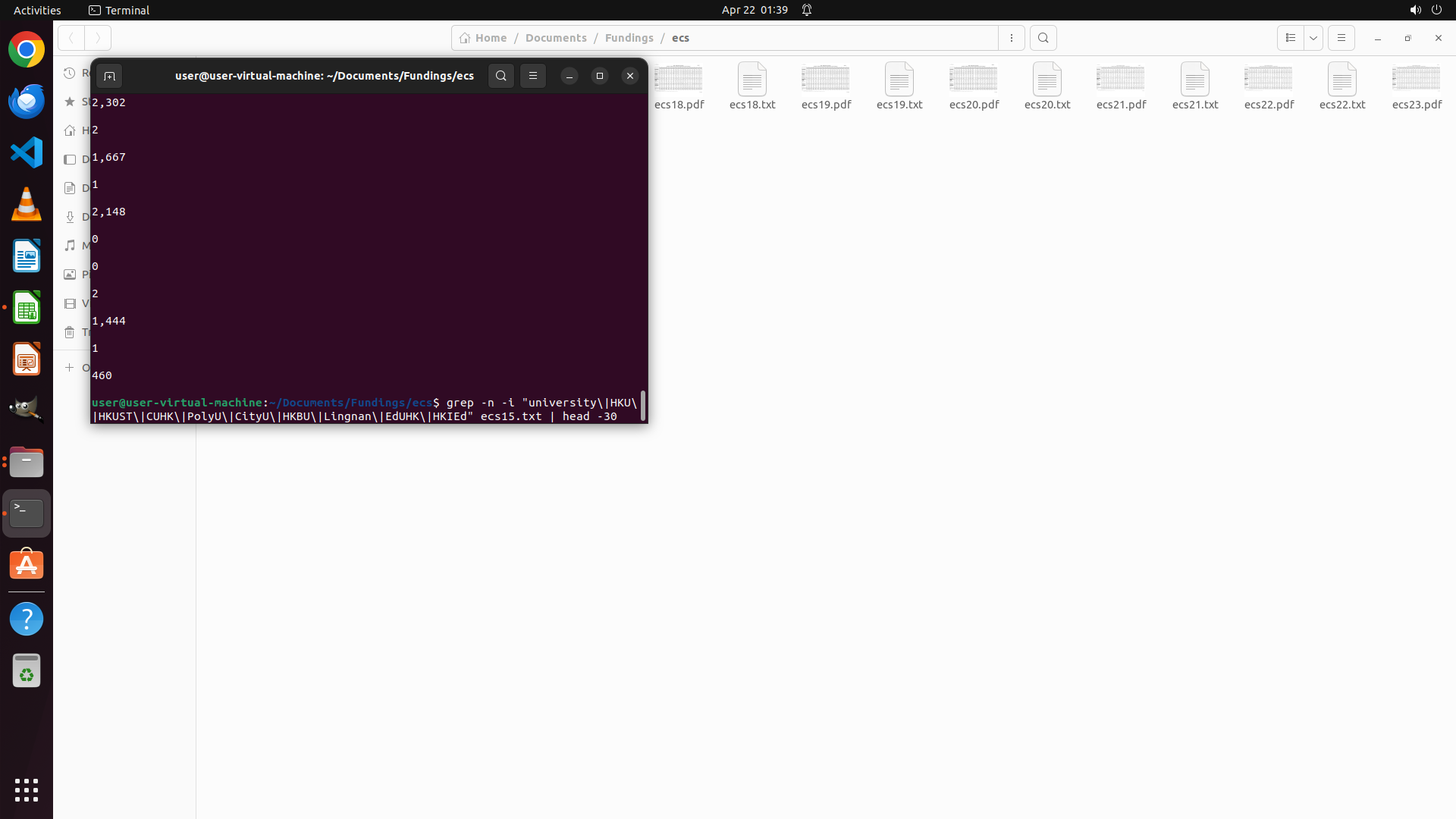Open the terminal hamburger menu
The width and height of the screenshot is (1456, 819).
point(533,76)
